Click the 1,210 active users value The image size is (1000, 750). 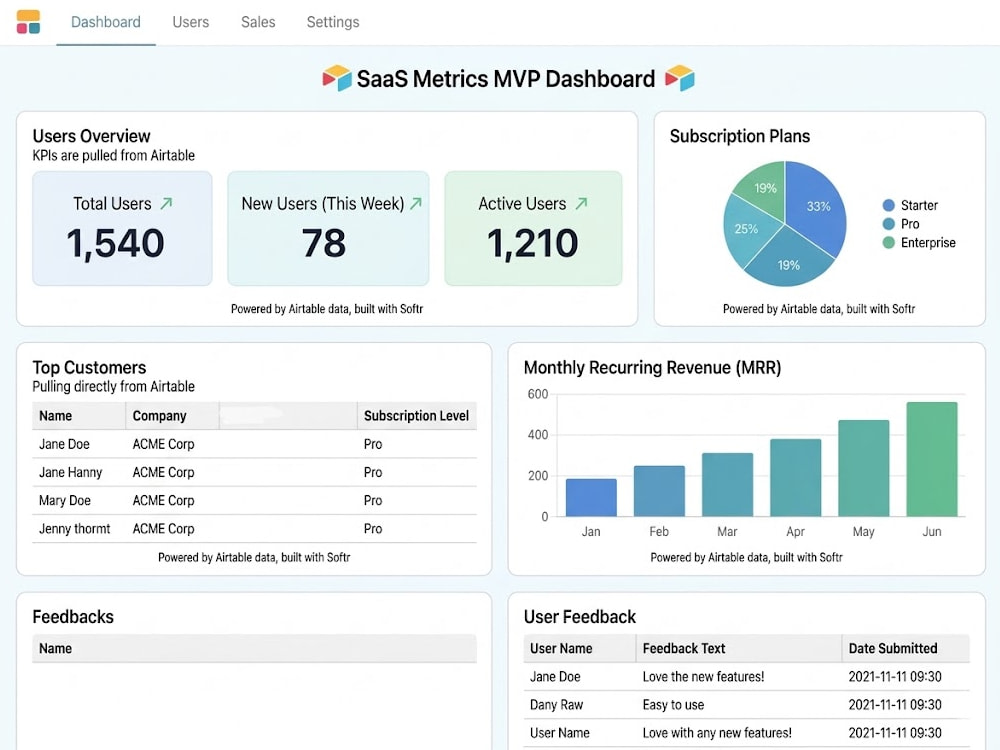533,244
